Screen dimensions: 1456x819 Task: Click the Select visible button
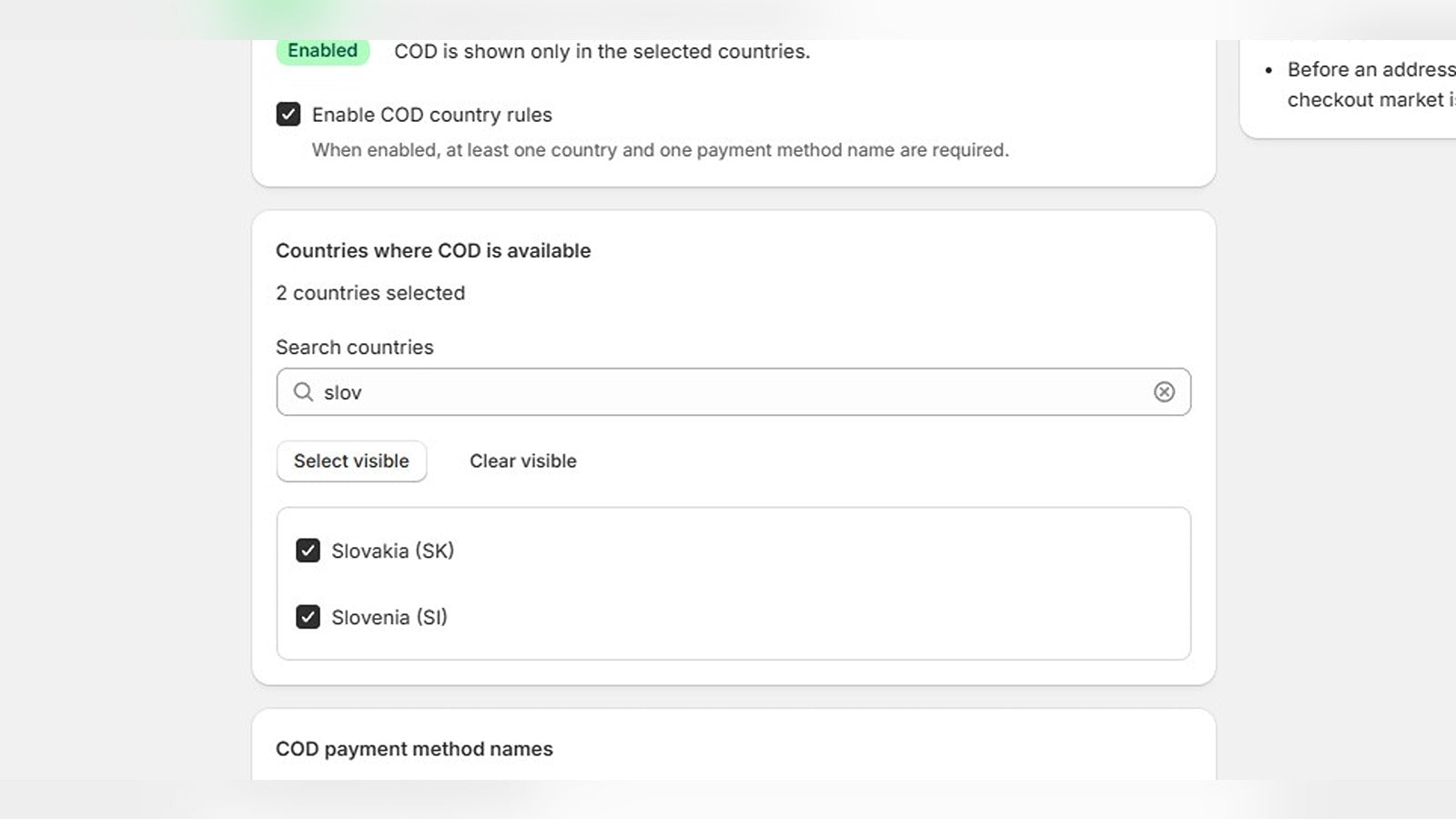click(x=351, y=461)
